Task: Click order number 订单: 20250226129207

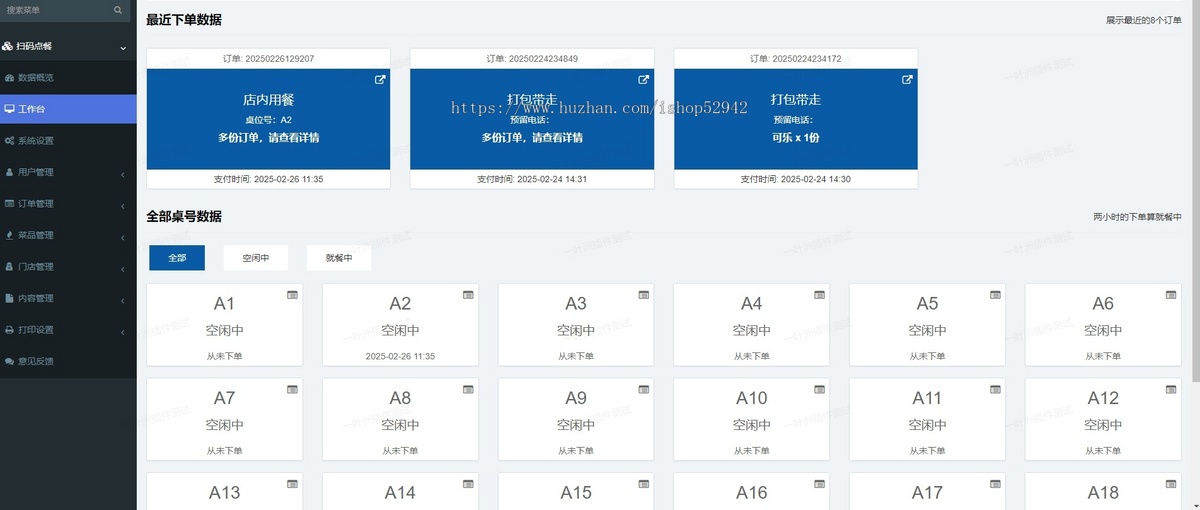Action: tap(268, 59)
